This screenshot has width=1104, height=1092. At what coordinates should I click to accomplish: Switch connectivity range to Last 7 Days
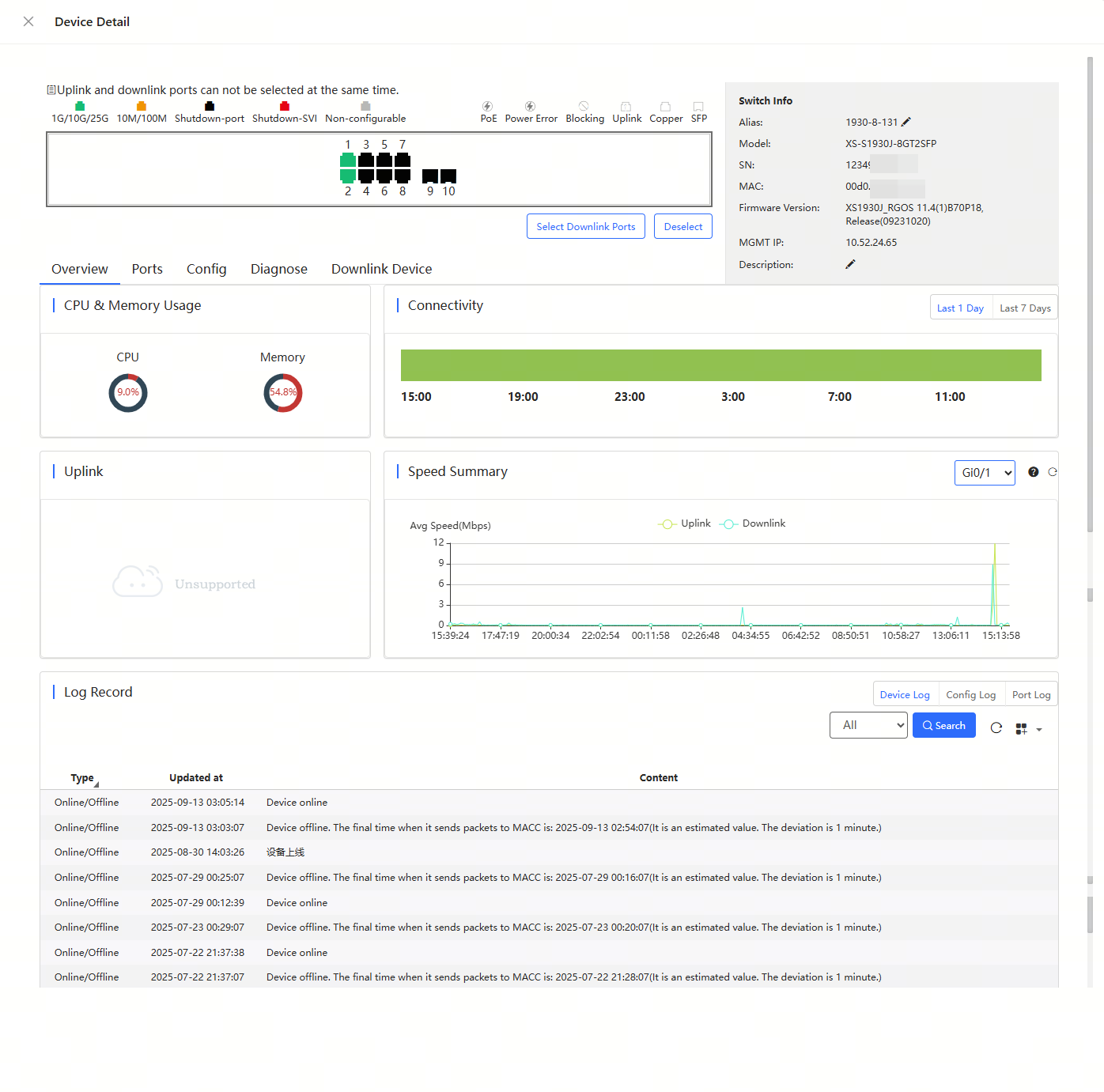[x=1025, y=308]
